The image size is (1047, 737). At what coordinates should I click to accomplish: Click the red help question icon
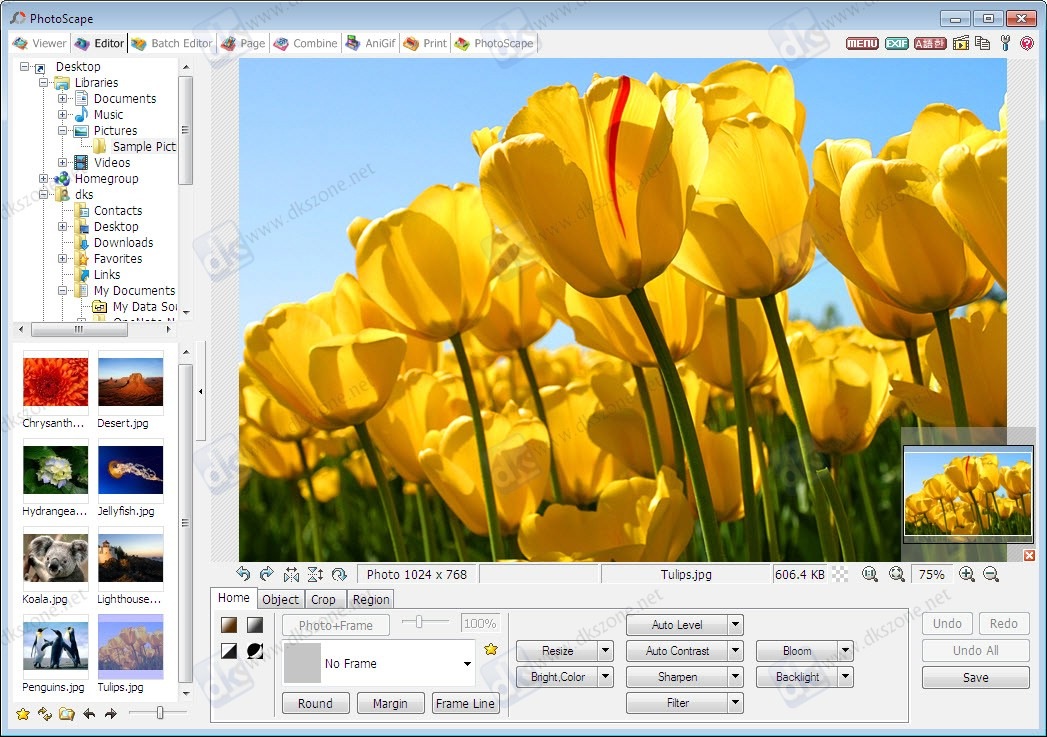[1027, 43]
